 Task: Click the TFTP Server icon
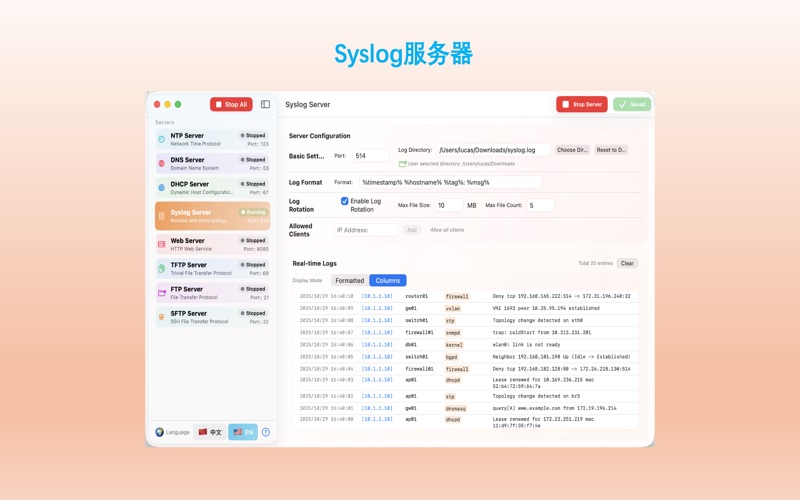[161, 268]
